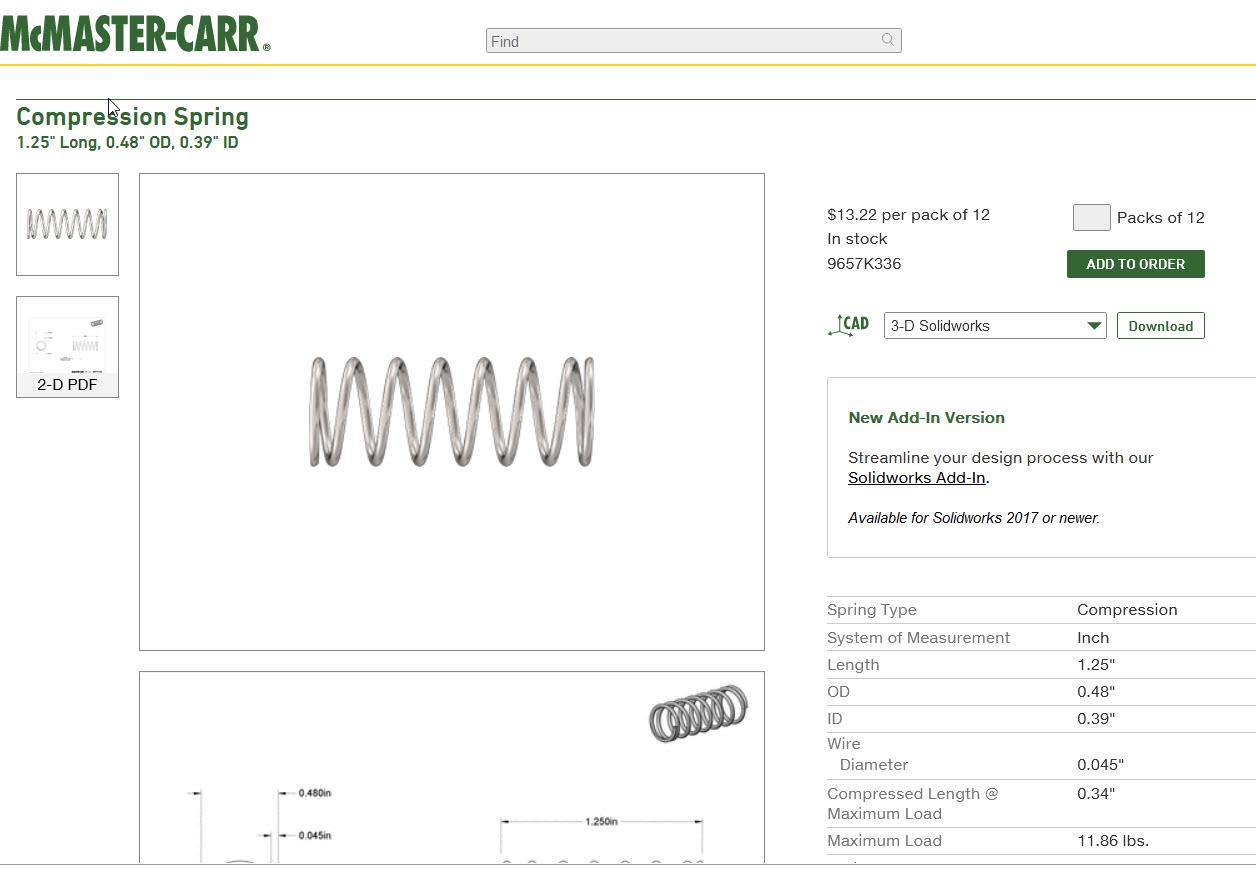Open the 3-D Solidworks file format dropdown
This screenshot has width=1256, height=869.
[x=994, y=325]
